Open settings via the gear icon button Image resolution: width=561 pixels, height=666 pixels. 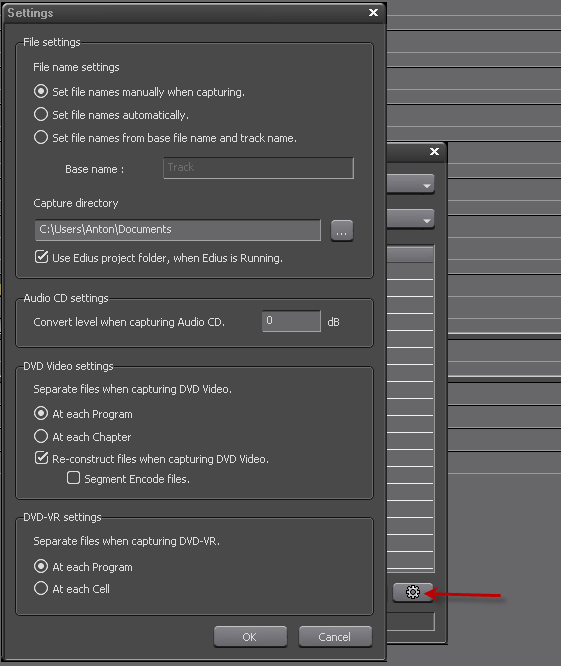click(413, 592)
